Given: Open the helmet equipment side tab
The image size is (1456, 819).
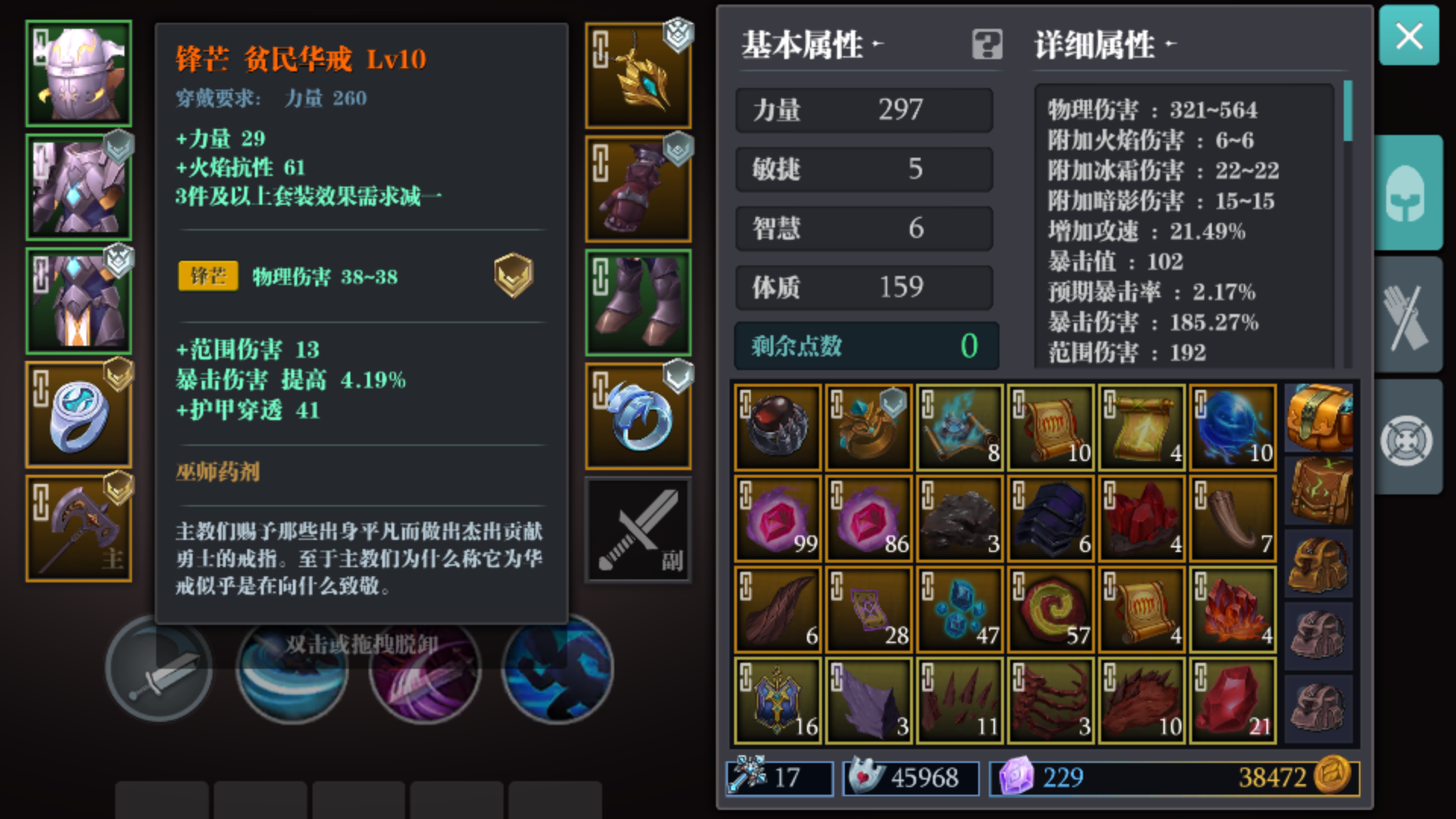Looking at the screenshot, I should 1407,193.
